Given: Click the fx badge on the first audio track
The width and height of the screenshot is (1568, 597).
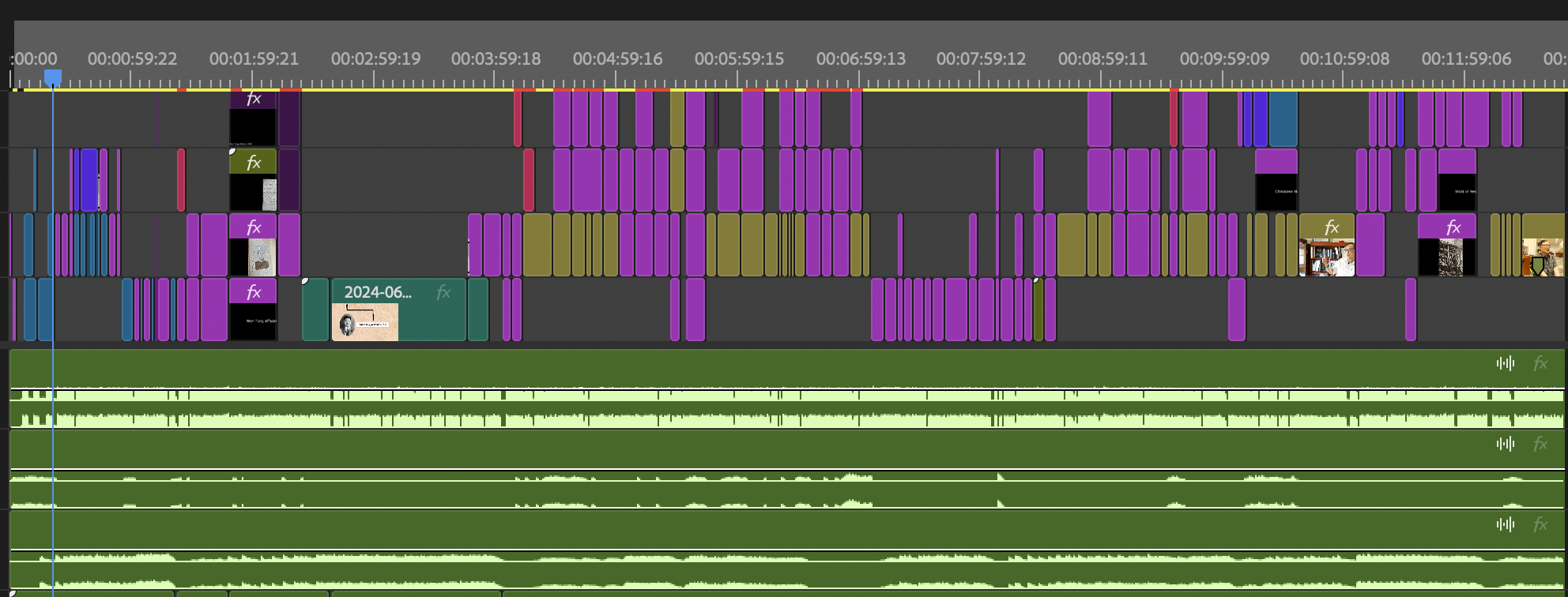Looking at the screenshot, I should 1540,363.
